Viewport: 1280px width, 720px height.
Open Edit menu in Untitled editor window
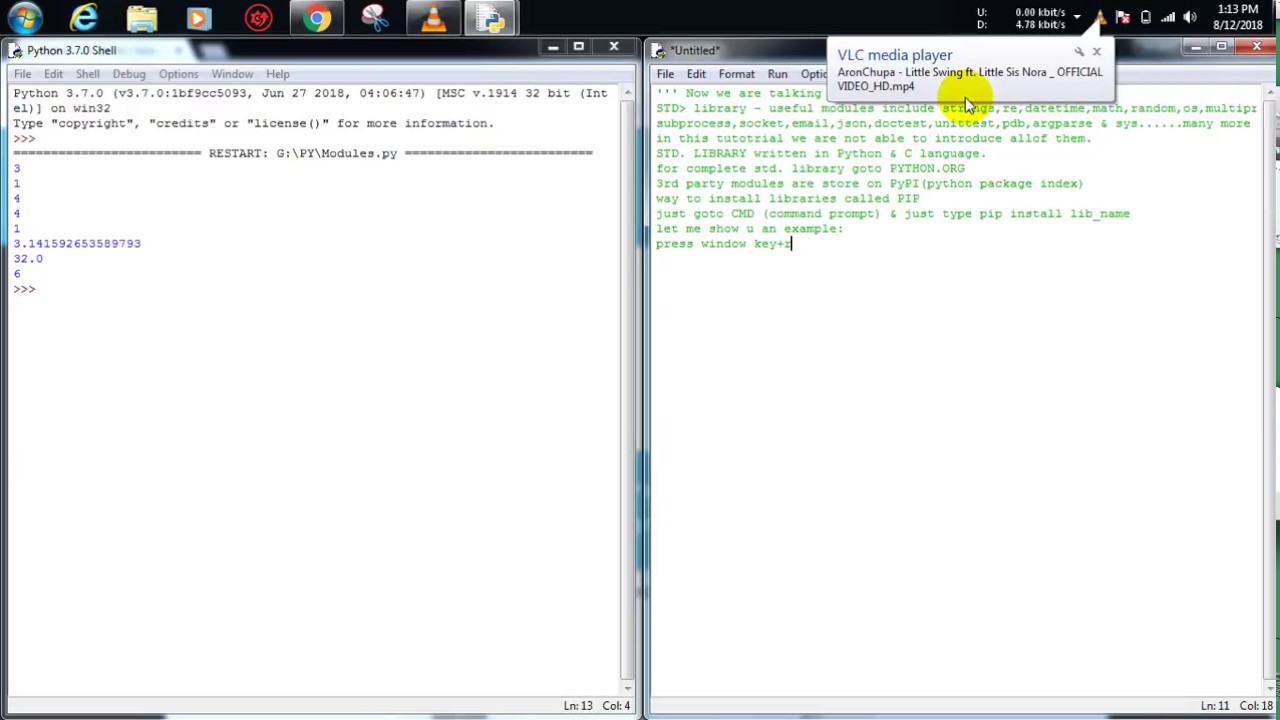(696, 74)
